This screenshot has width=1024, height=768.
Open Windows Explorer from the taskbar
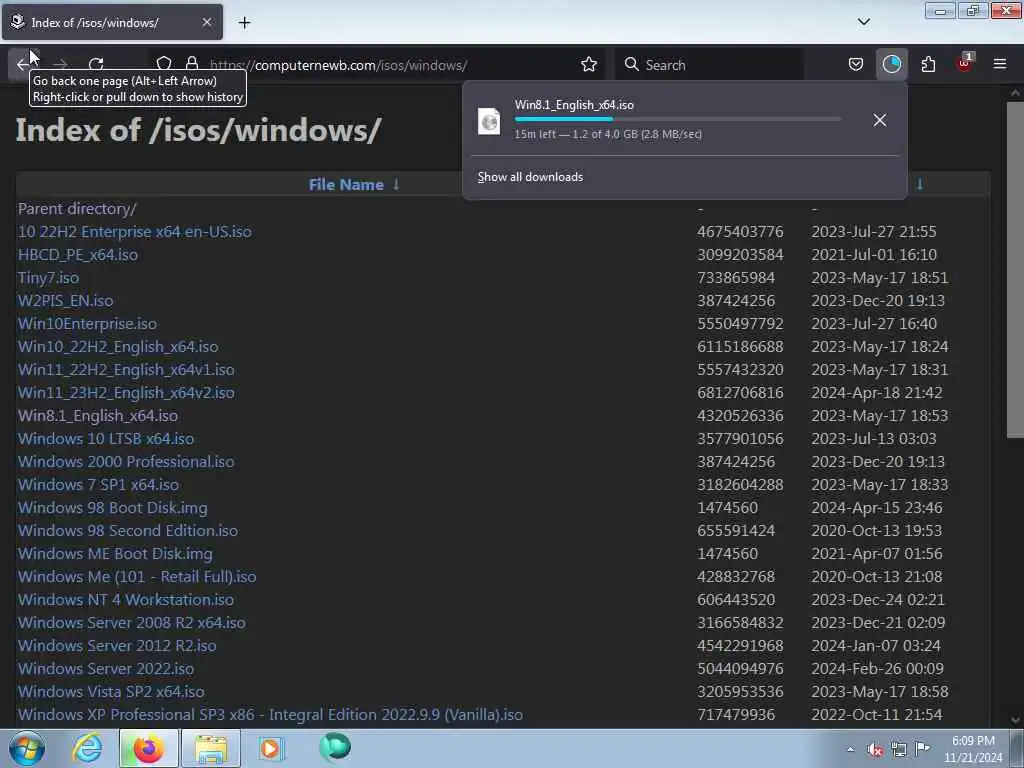click(211, 748)
